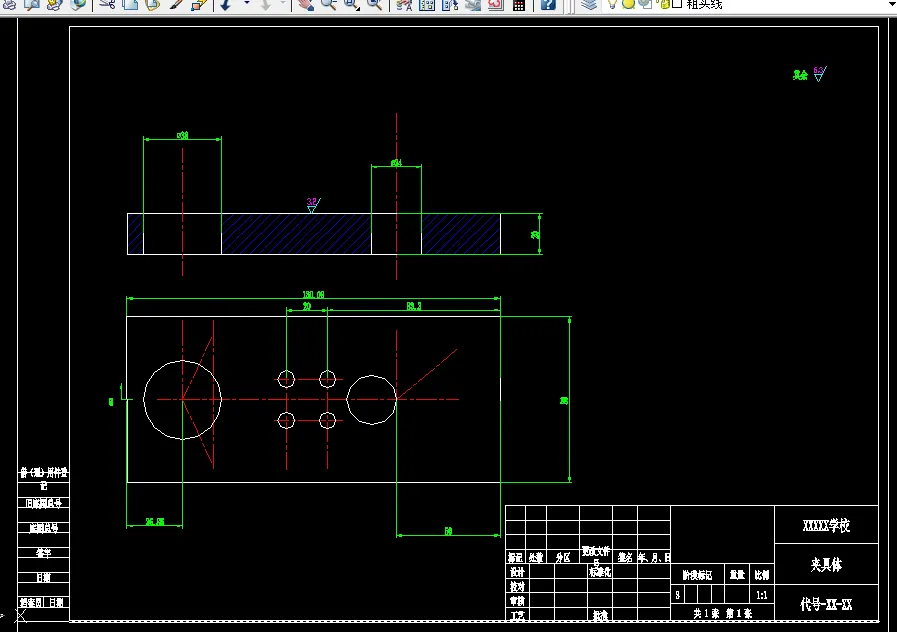Viewport: 897px width, 632px height.
Task: Select the Match Properties paintbrush tool
Action: pos(176,5)
